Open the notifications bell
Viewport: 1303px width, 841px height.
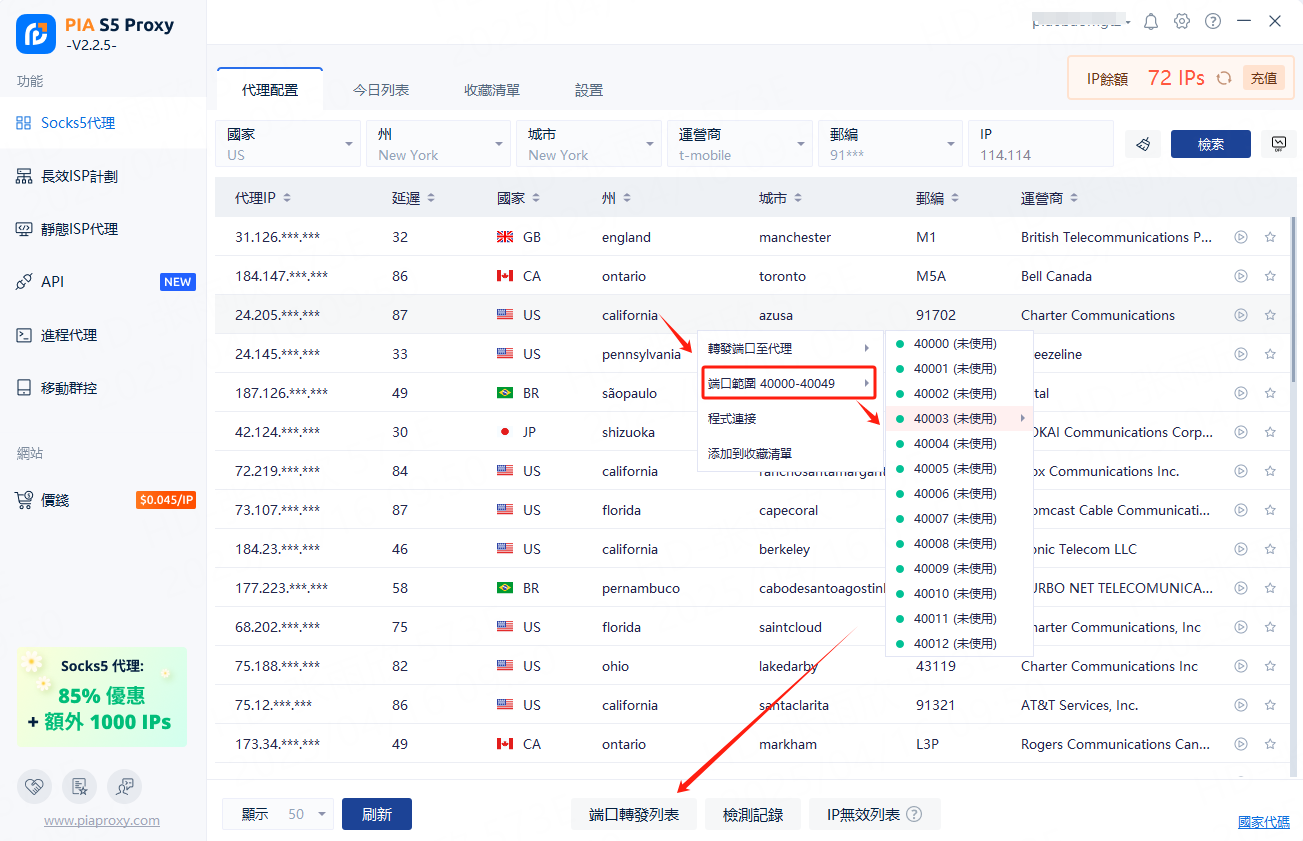click(1151, 21)
